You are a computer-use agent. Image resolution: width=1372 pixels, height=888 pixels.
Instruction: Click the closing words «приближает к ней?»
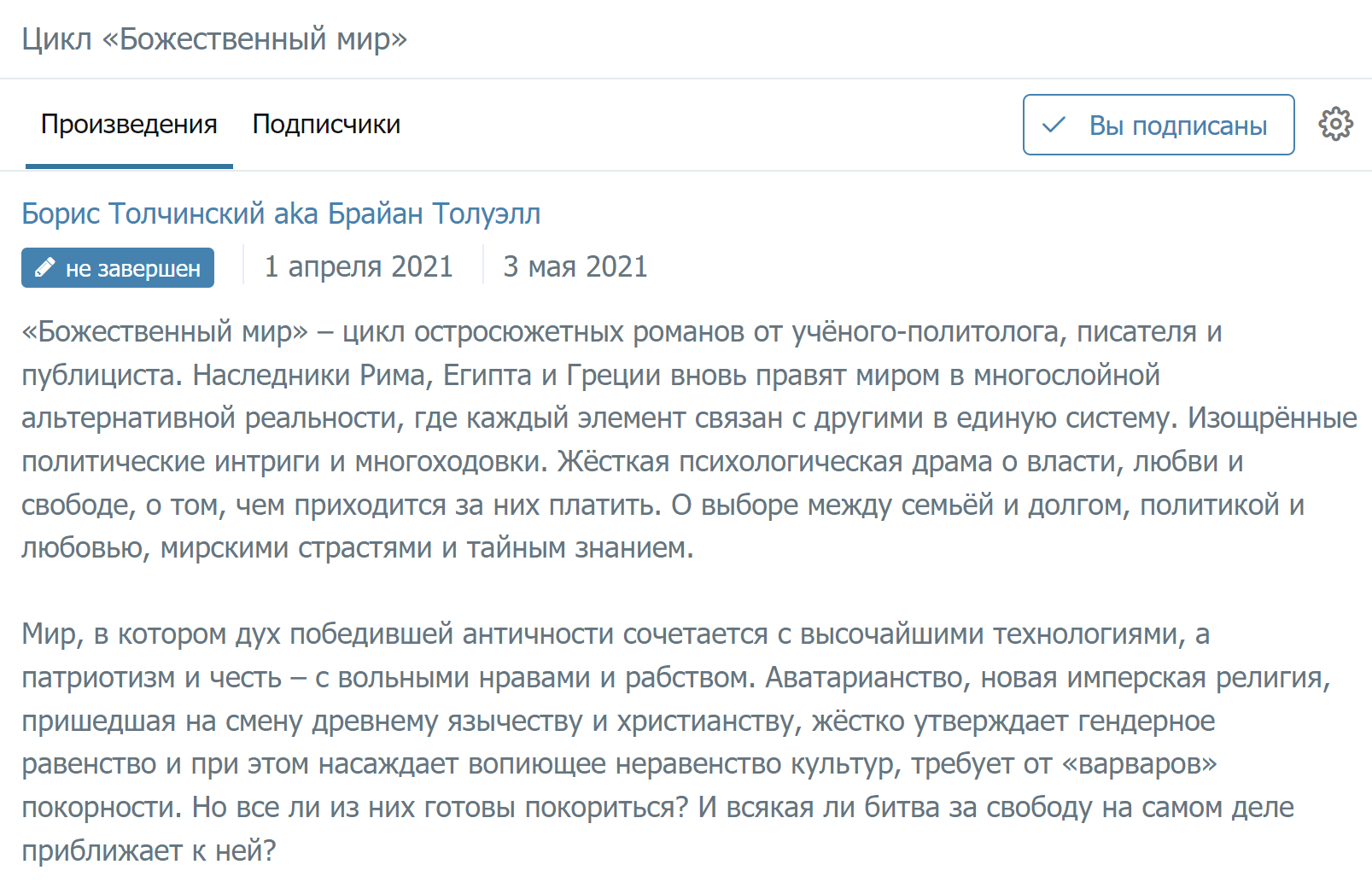click(x=149, y=850)
